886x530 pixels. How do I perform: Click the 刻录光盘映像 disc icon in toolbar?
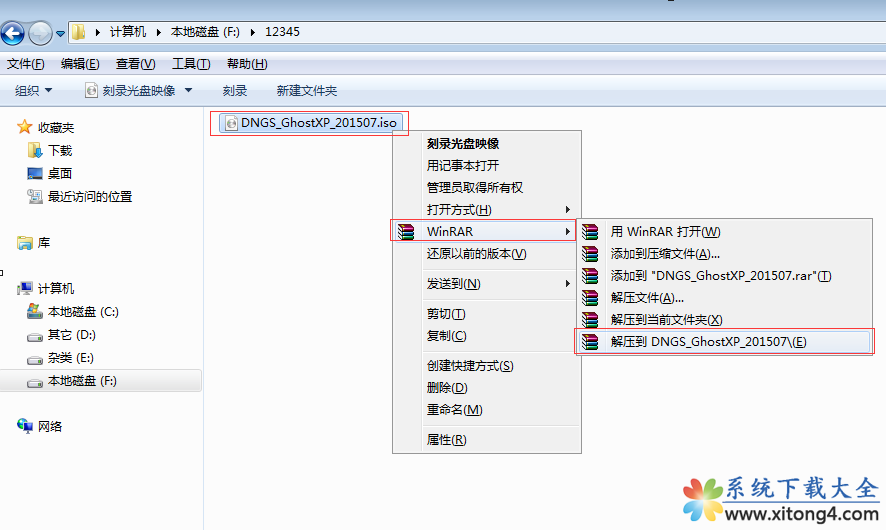pos(91,90)
